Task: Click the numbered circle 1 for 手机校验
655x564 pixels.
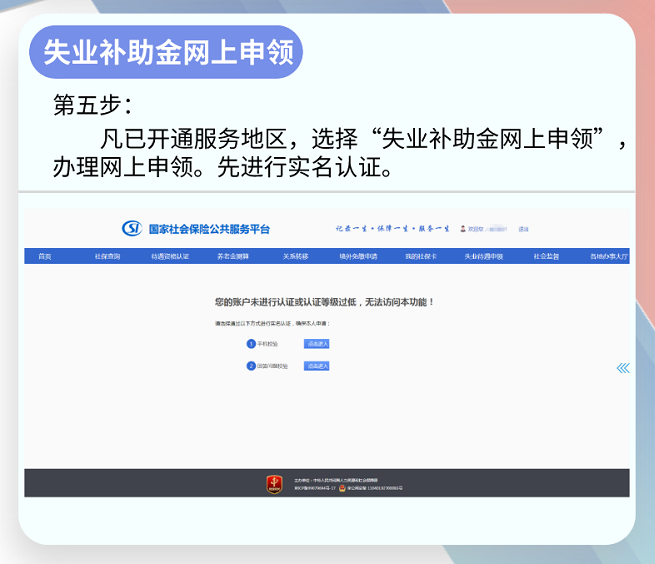Action: (x=251, y=343)
